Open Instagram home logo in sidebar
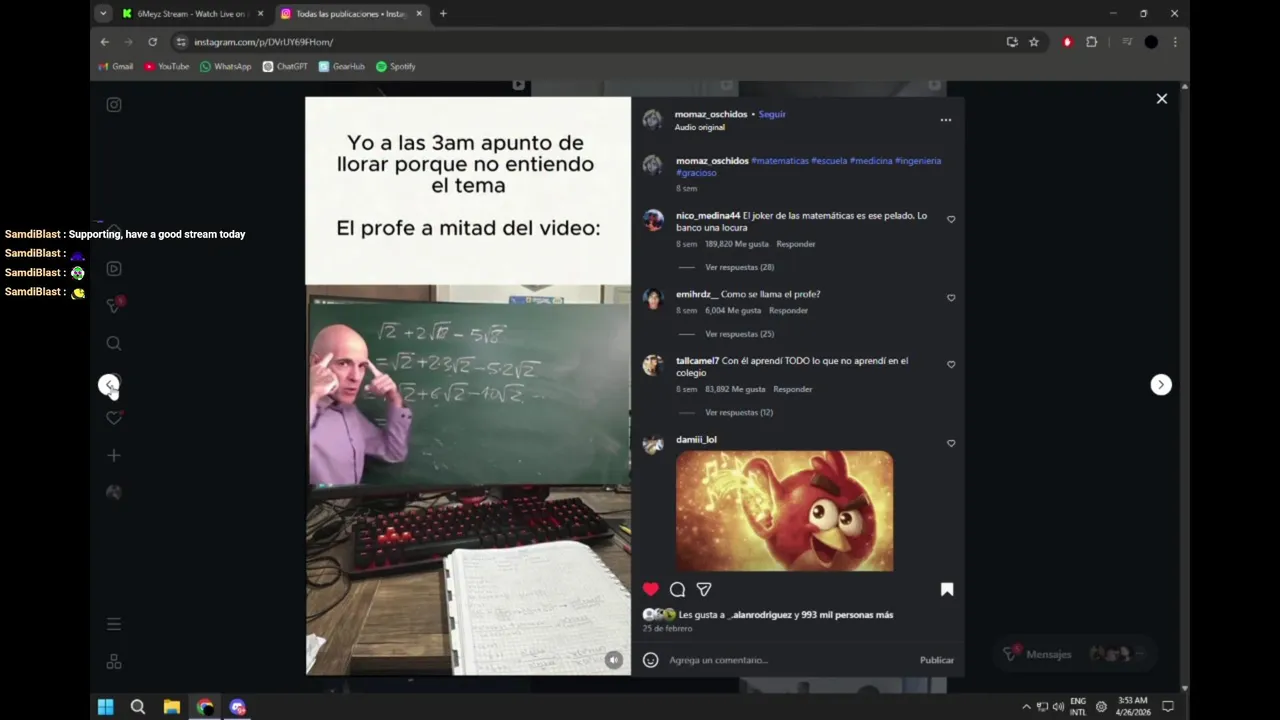 coord(114,105)
